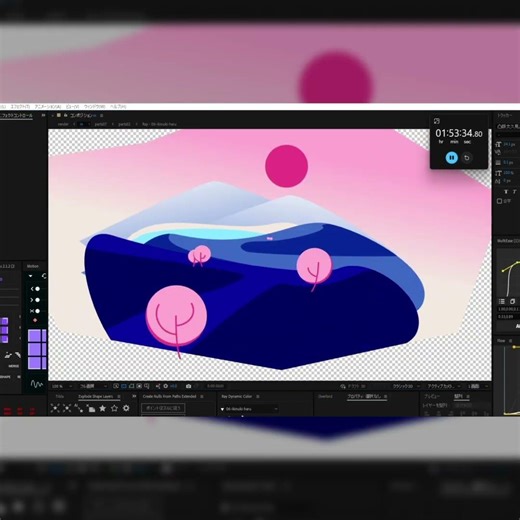Click the render breadcrumb in composition navigator
Viewport: 520px width, 520px height.
point(63,124)
